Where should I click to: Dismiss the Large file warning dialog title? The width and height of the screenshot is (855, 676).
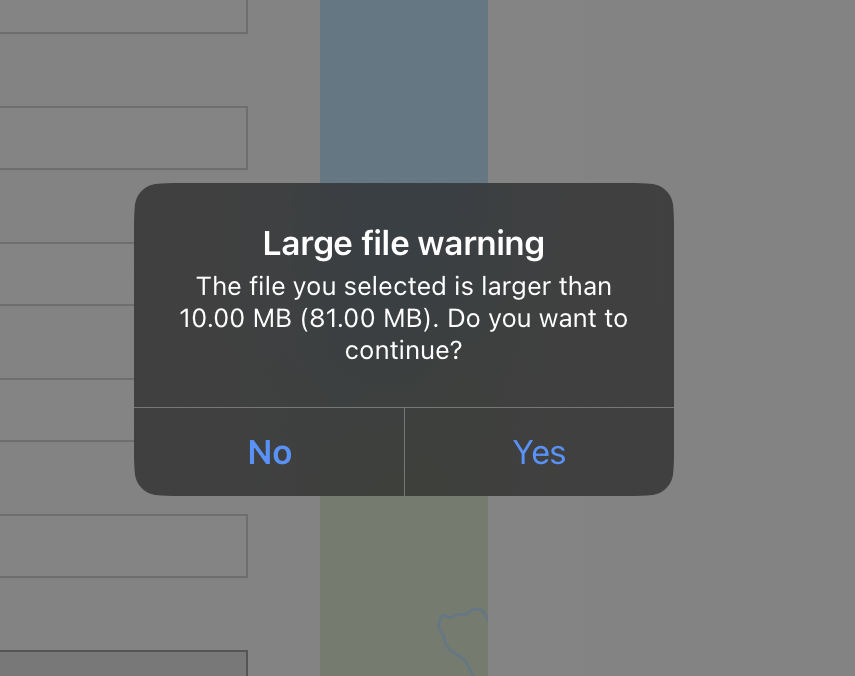[402, 243]
